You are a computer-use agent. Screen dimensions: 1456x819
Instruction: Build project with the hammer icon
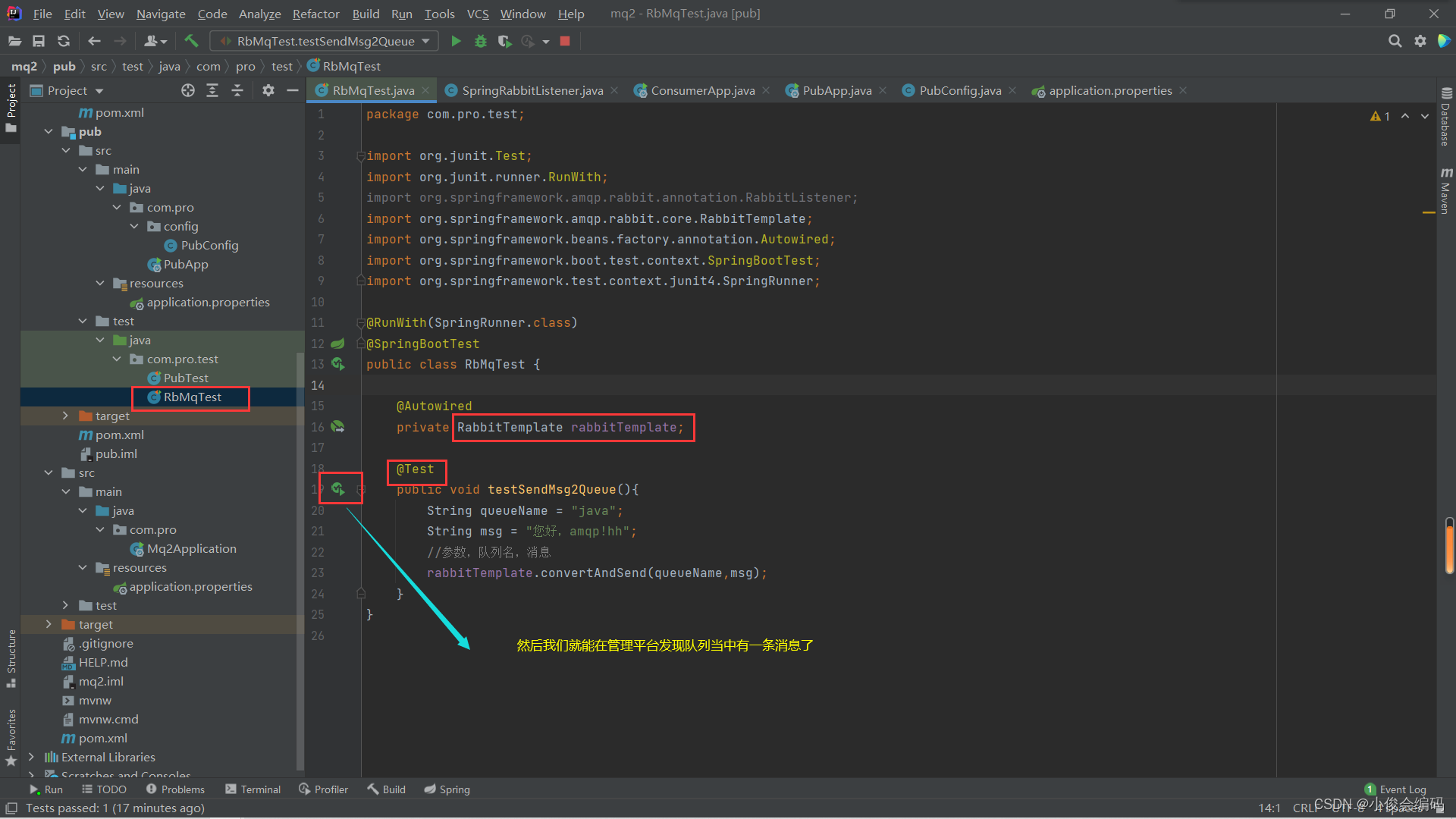[x=191, y=41]
